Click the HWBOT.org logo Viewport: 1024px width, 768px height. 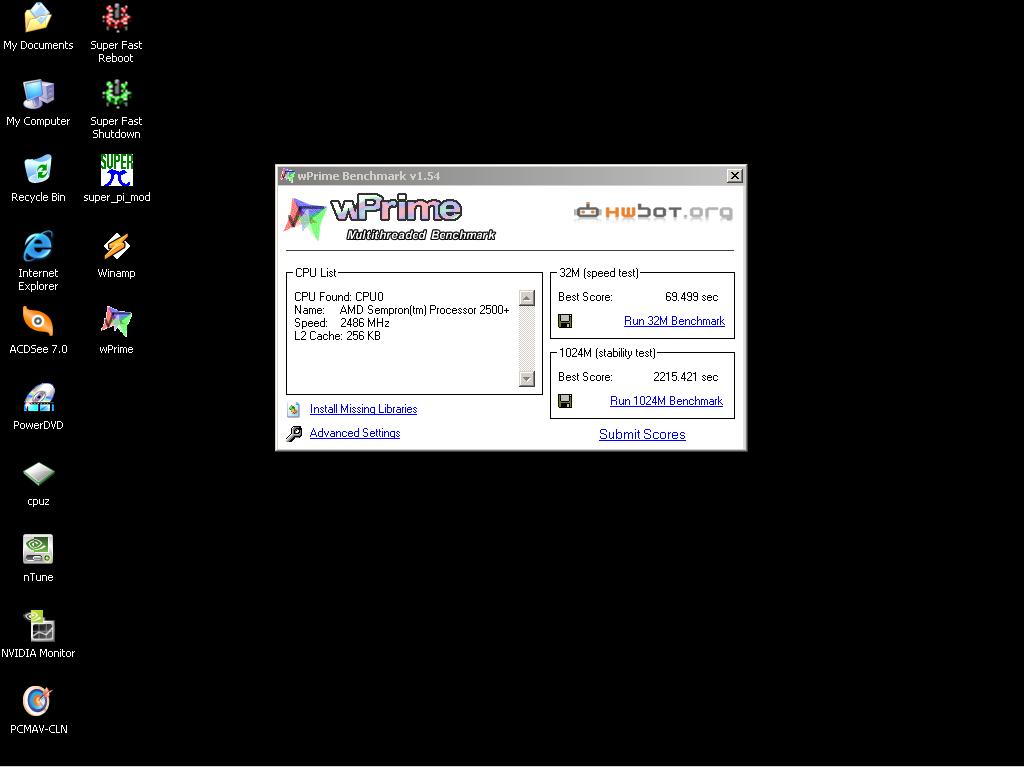(x=653, y=212)
